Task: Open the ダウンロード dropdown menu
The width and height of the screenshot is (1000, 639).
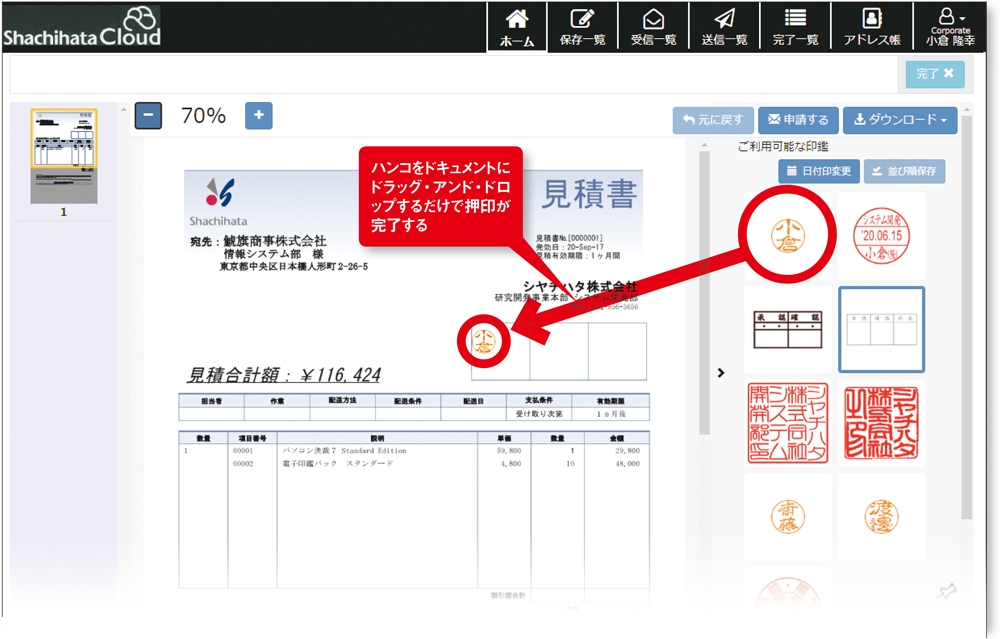Action: 899,120
